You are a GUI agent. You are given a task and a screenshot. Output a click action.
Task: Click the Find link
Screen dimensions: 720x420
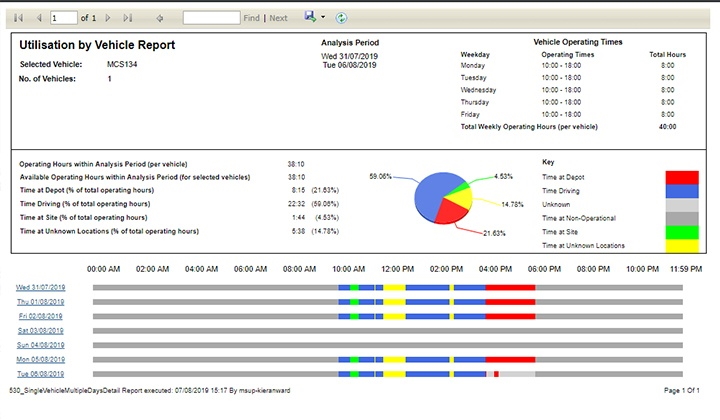click(252, 18)
